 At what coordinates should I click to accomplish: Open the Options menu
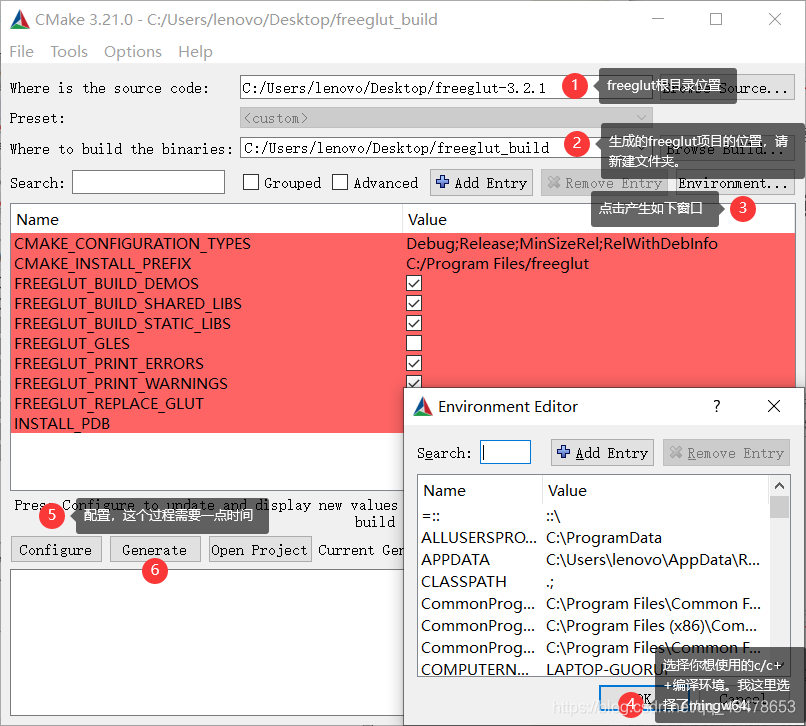point(134,51)
